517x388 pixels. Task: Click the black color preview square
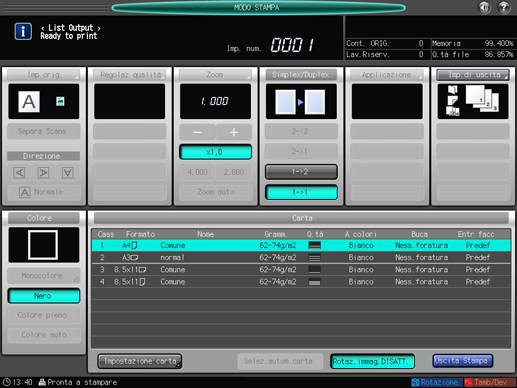pyautogui.click(x=43, y=245)
